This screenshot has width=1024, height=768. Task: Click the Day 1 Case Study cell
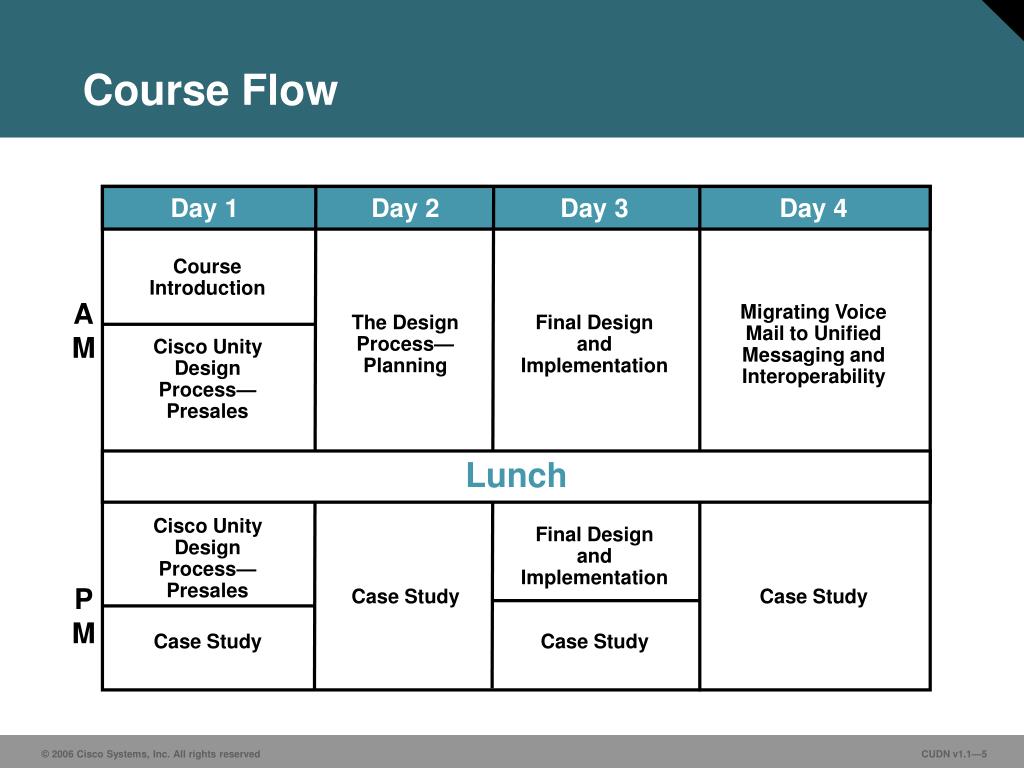[208, 647]
